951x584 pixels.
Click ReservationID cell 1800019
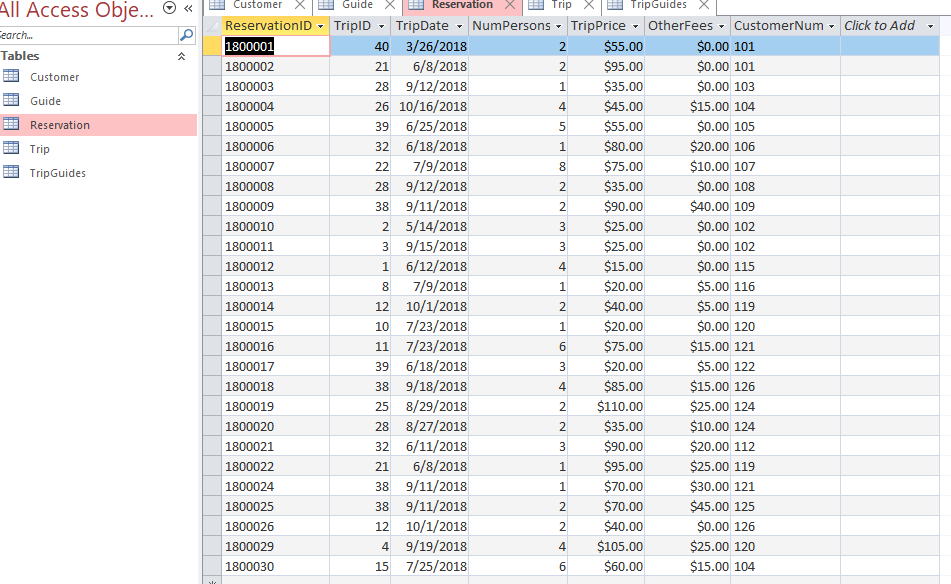pos(276,406)
